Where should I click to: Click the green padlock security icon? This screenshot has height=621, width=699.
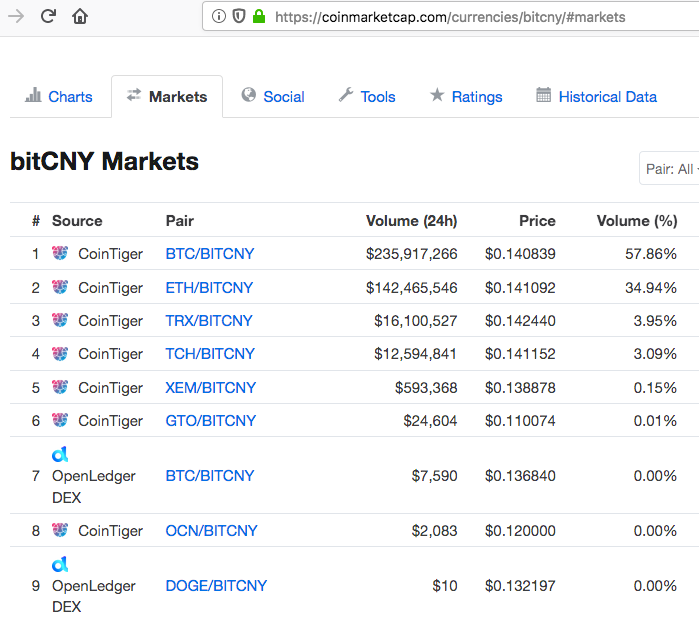(x=259, y=16)
